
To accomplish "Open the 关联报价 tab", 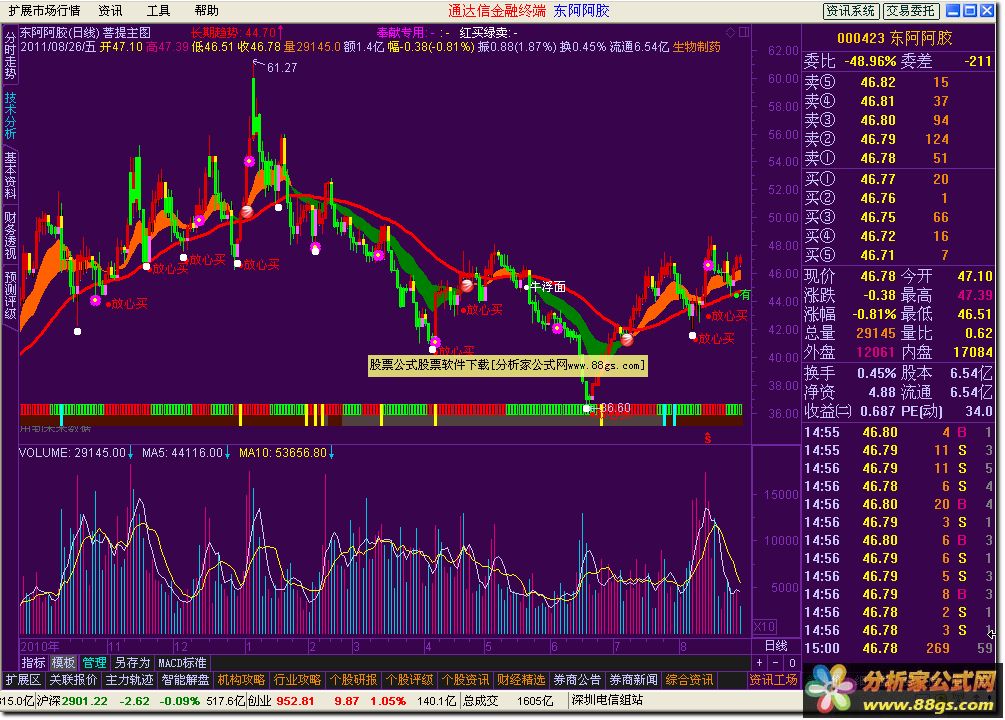I will (74, 680).
